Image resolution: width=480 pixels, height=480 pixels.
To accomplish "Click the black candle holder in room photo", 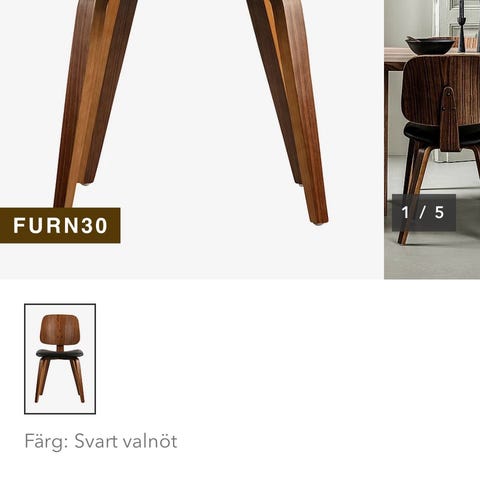I will (462, 26).
